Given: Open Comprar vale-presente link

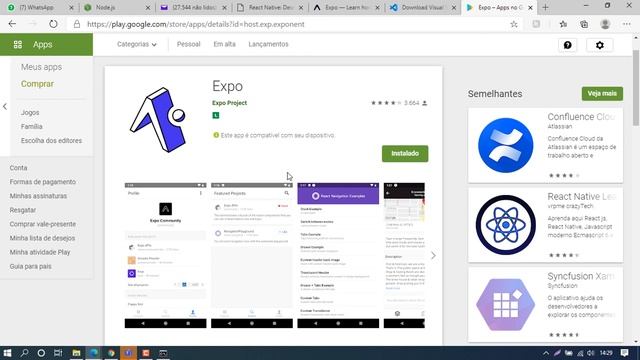Looking at the screenshot, I should 42,224.
